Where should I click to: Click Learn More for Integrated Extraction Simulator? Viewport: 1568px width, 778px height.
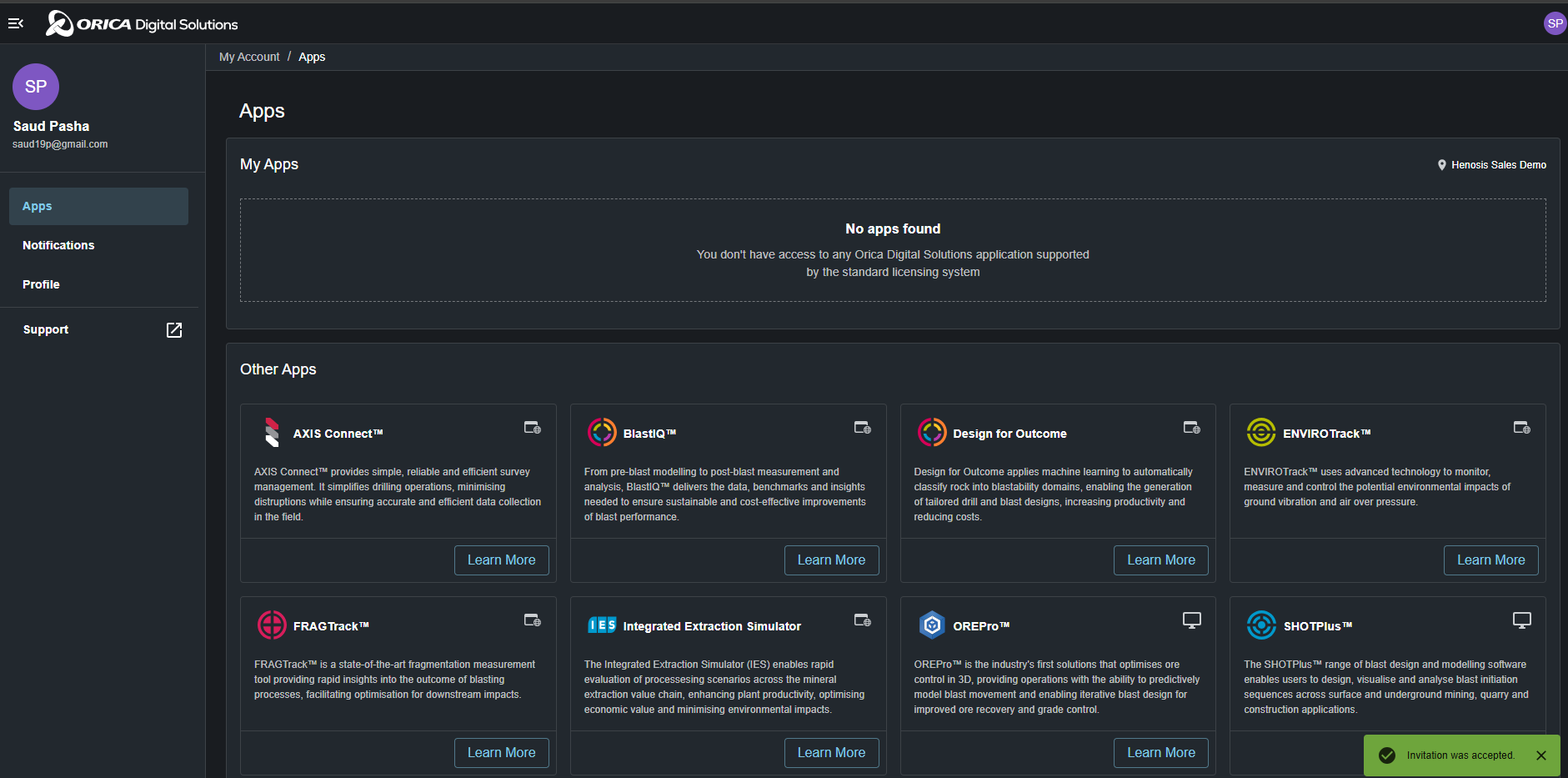[x=831, y=753]
